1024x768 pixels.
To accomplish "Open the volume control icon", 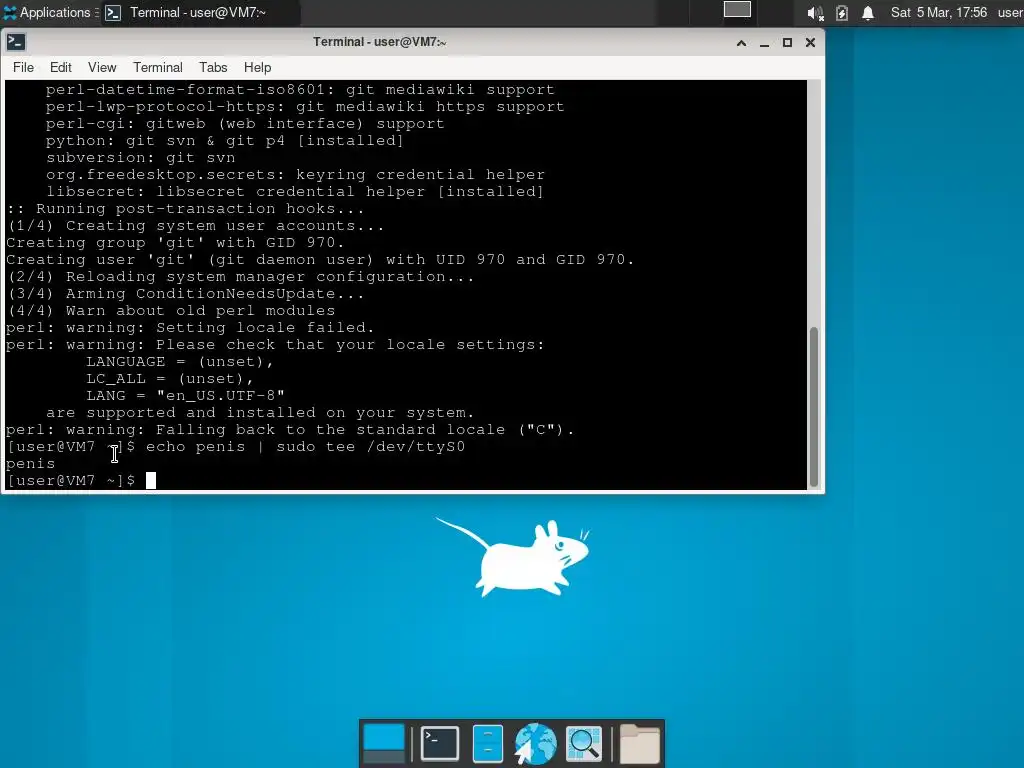I will (x=815, y=12).
